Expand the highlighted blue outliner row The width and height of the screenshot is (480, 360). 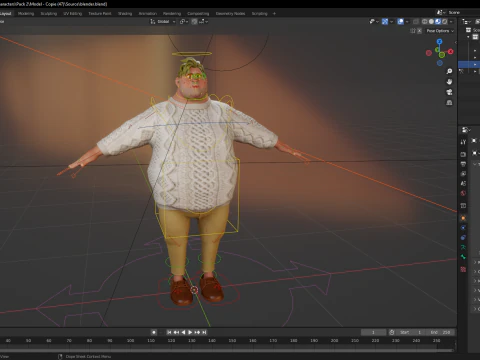tap(475, 64)
